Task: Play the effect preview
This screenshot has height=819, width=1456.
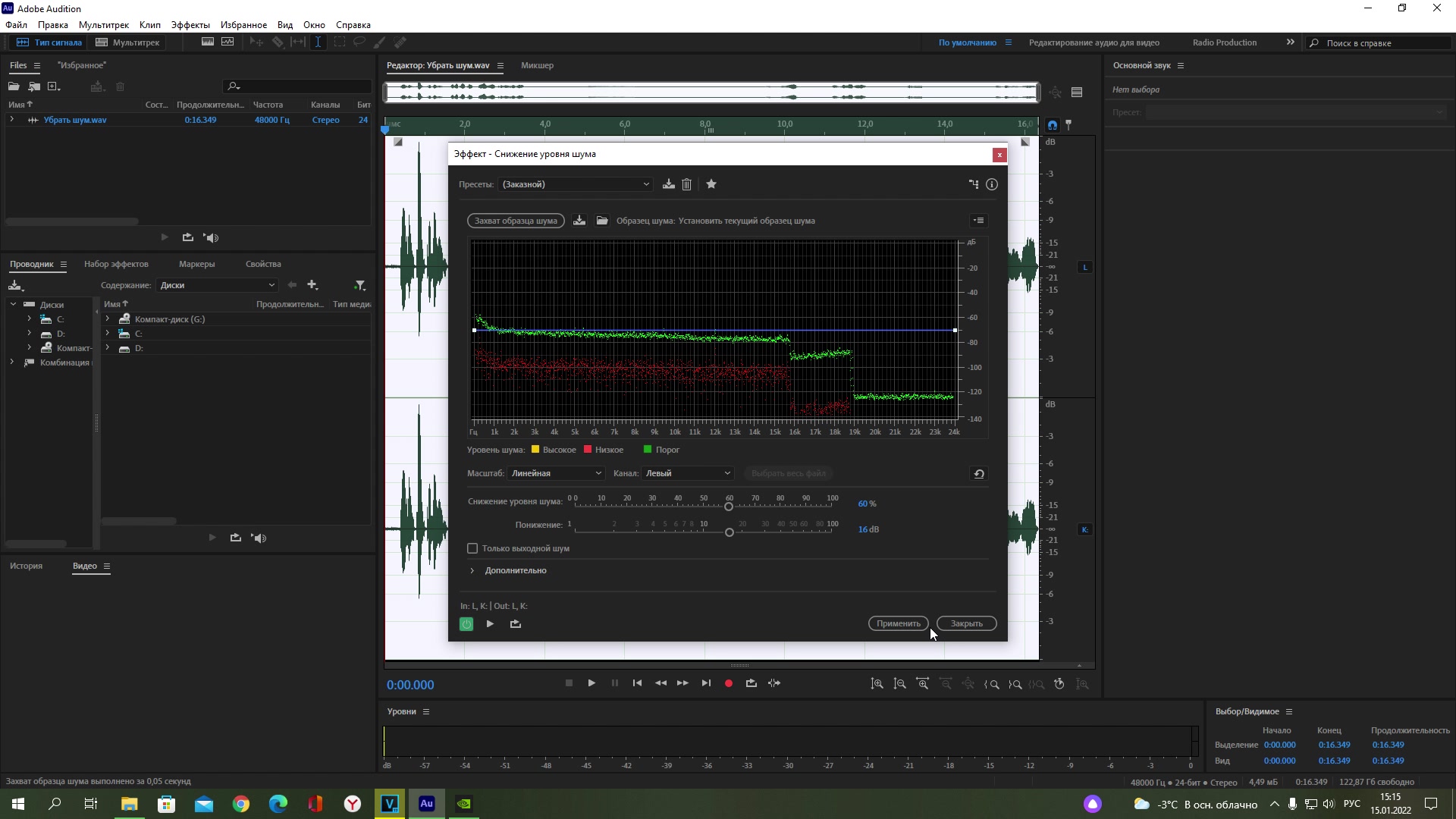Action: 490,624
